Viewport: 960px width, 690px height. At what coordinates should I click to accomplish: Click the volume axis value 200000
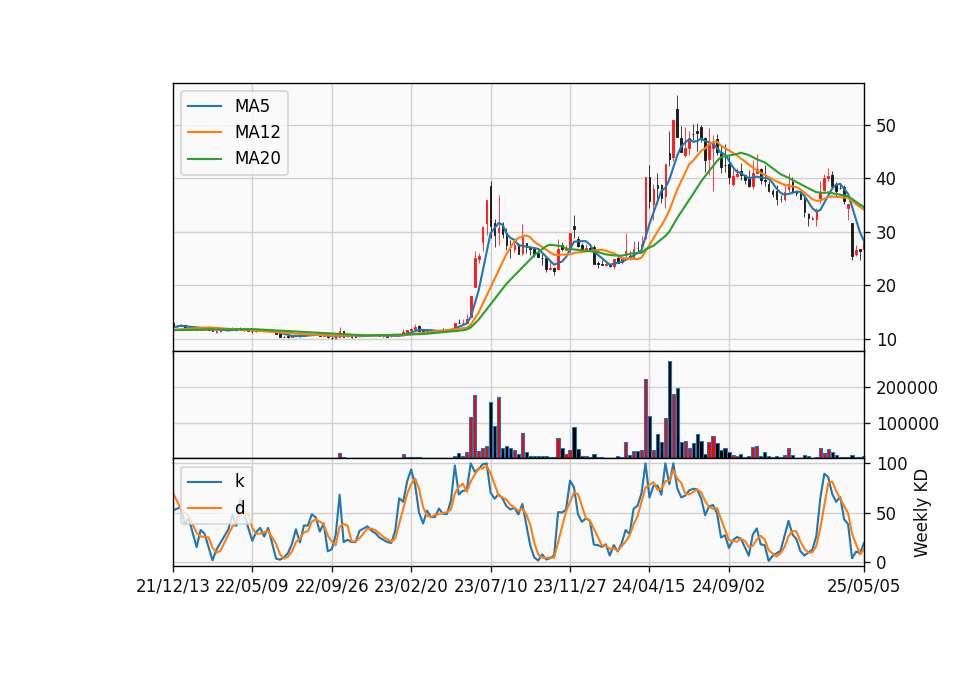click(907, 388)
